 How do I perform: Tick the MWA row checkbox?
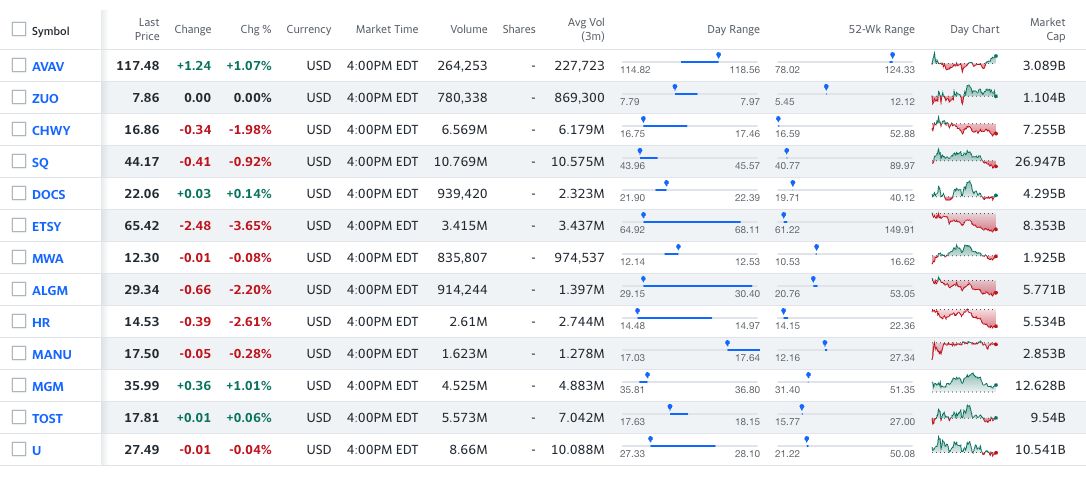coord(19,258)
